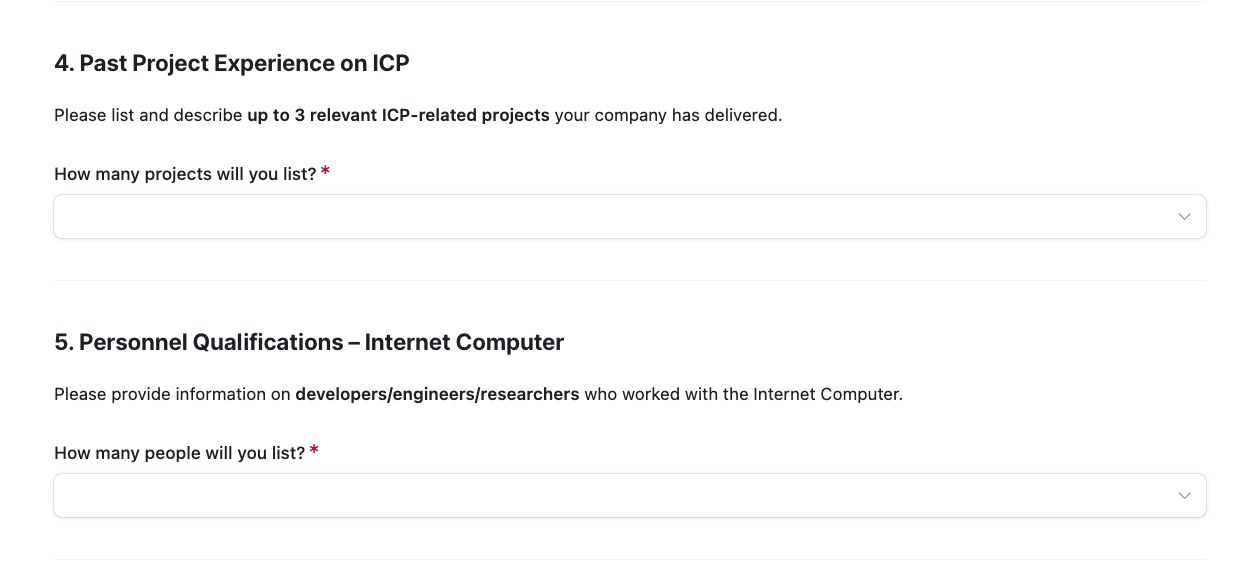The height and width of the screenshot is (564, 1252).
Task: Click the "4. Past Project Experience on ICP" heading
Action: (232, 63)
